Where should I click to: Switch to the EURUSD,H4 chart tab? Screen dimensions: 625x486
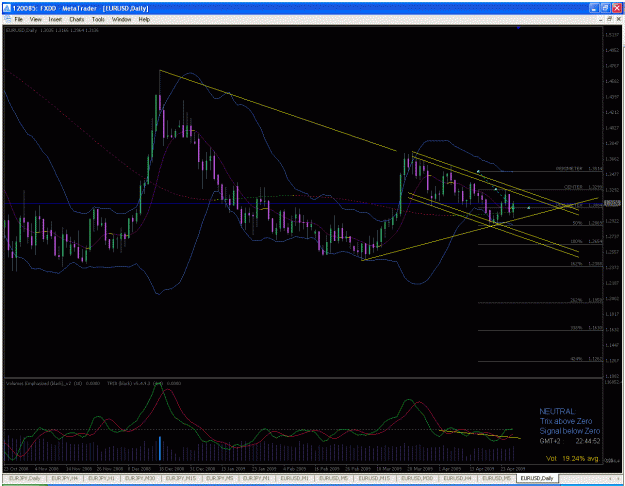click(x=457, y=478)
